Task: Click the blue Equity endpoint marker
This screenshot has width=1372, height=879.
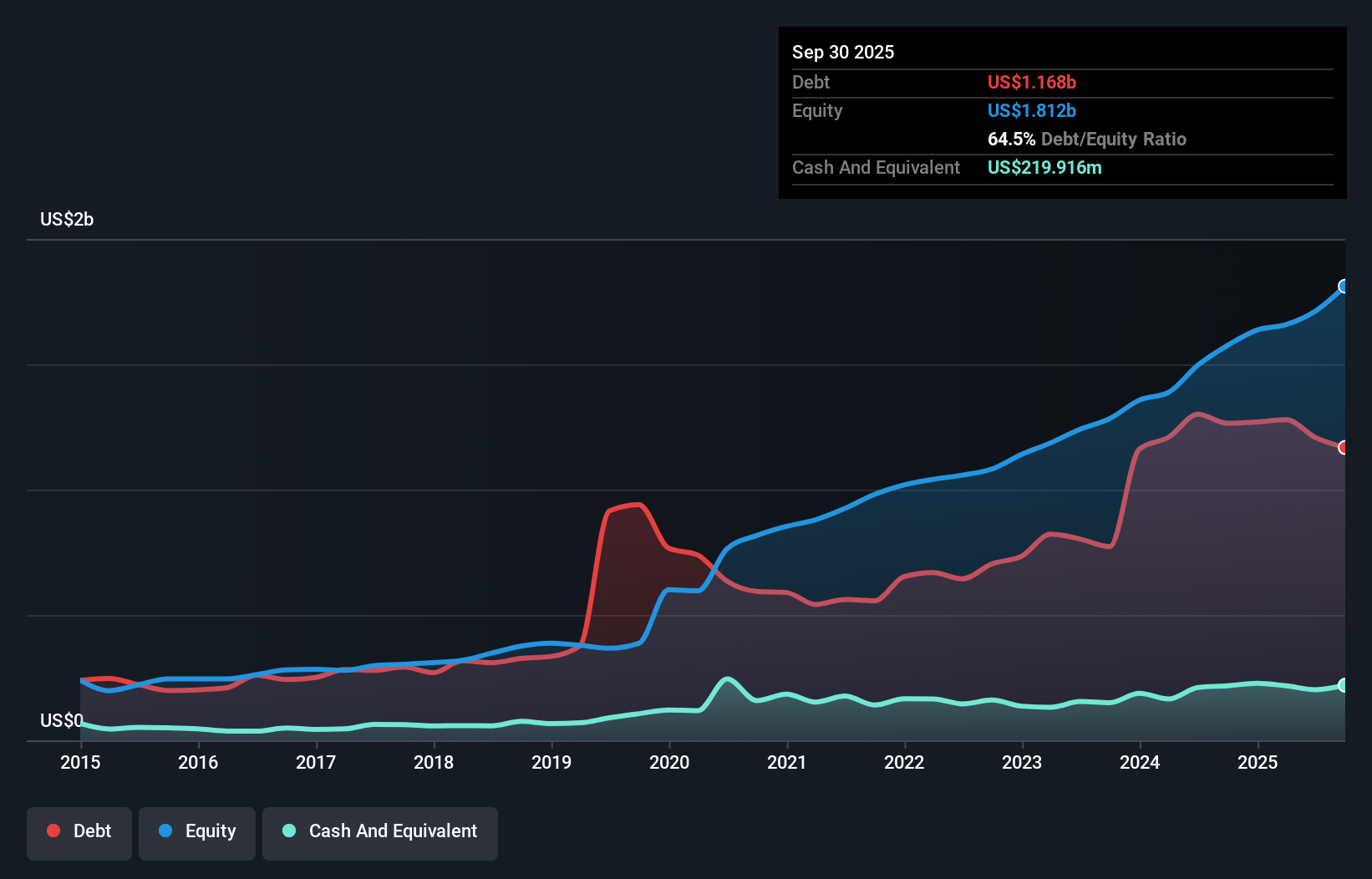Action: (1344, 287)
